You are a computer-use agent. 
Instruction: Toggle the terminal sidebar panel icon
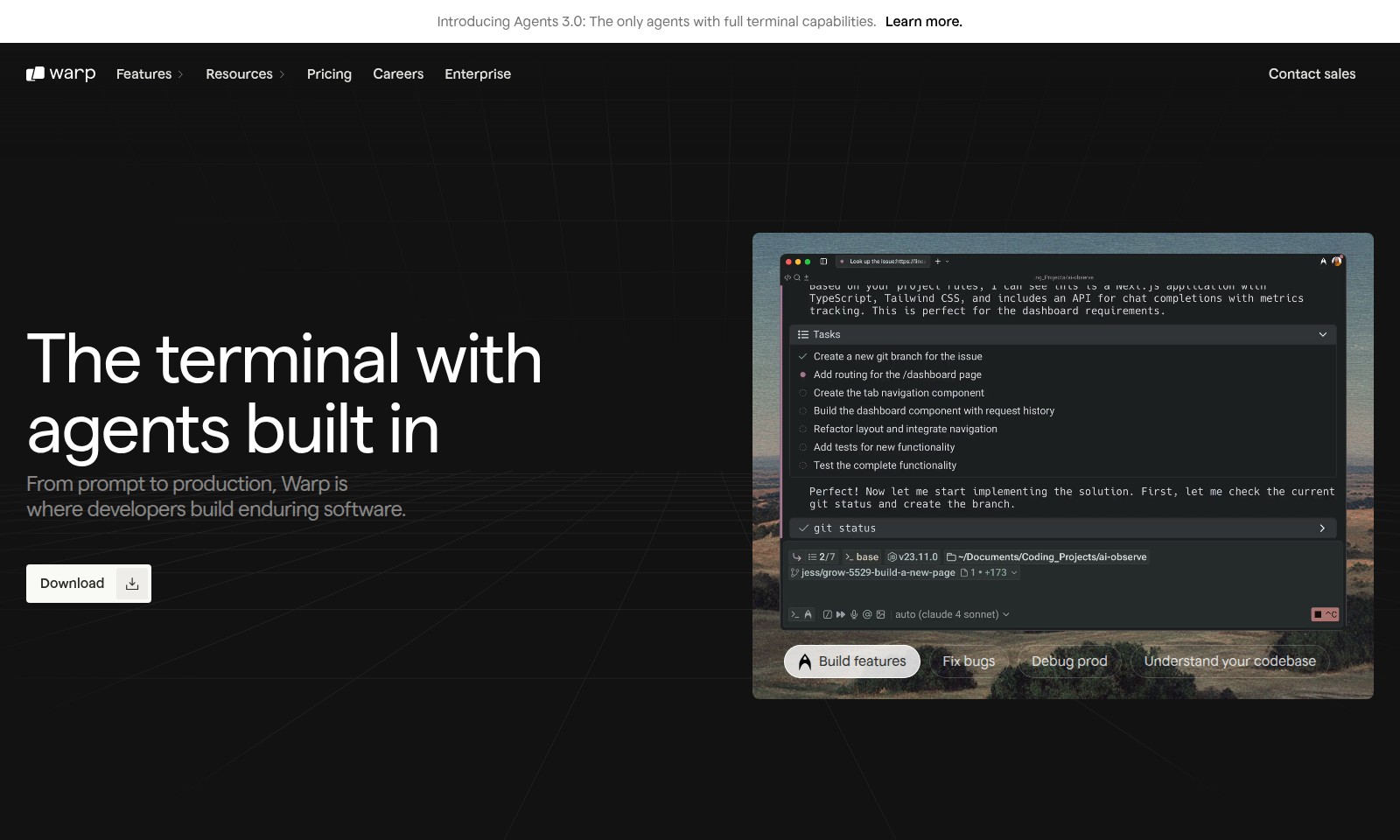pyautogui.click(x=823, y=262)
